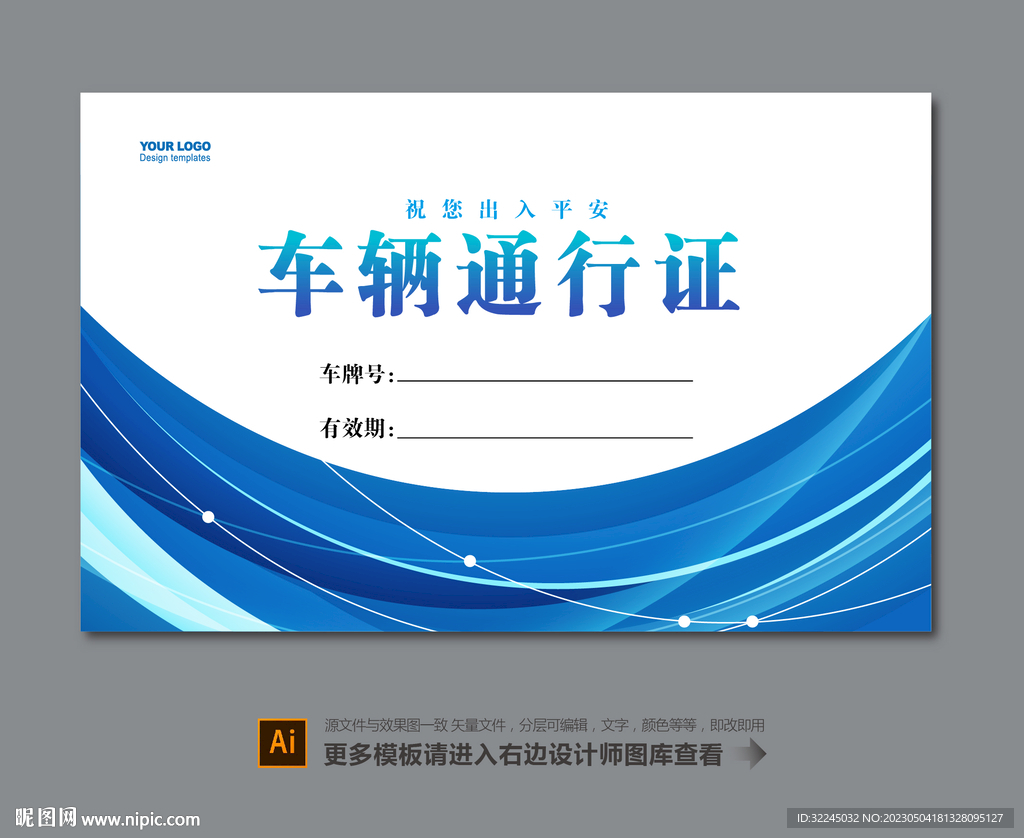Click the 车牌号 underline fill-in field
Screen dimensions: 1024x838
coord(545,379)
